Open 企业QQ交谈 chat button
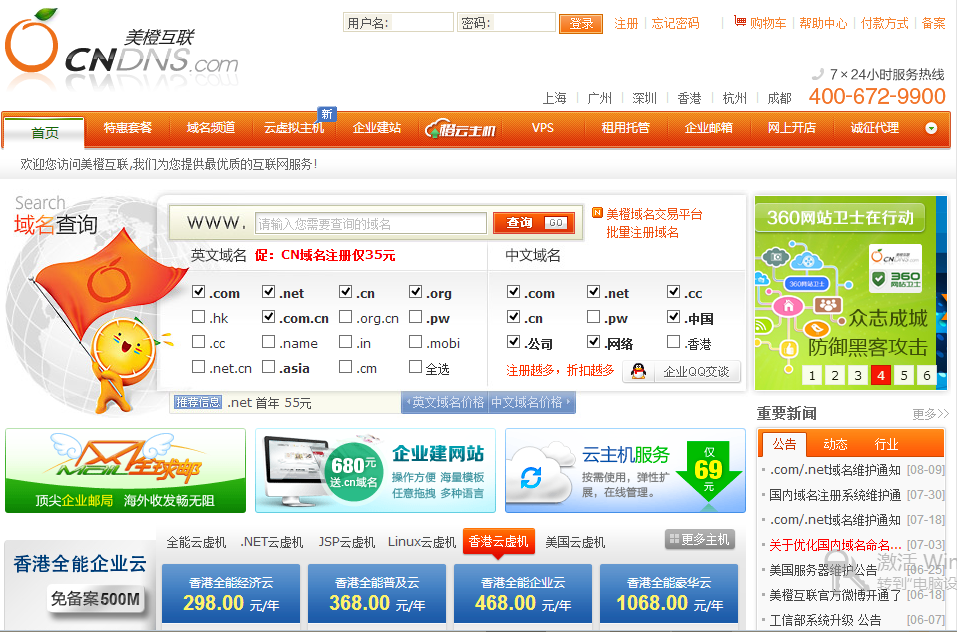 tap(681, 372)
